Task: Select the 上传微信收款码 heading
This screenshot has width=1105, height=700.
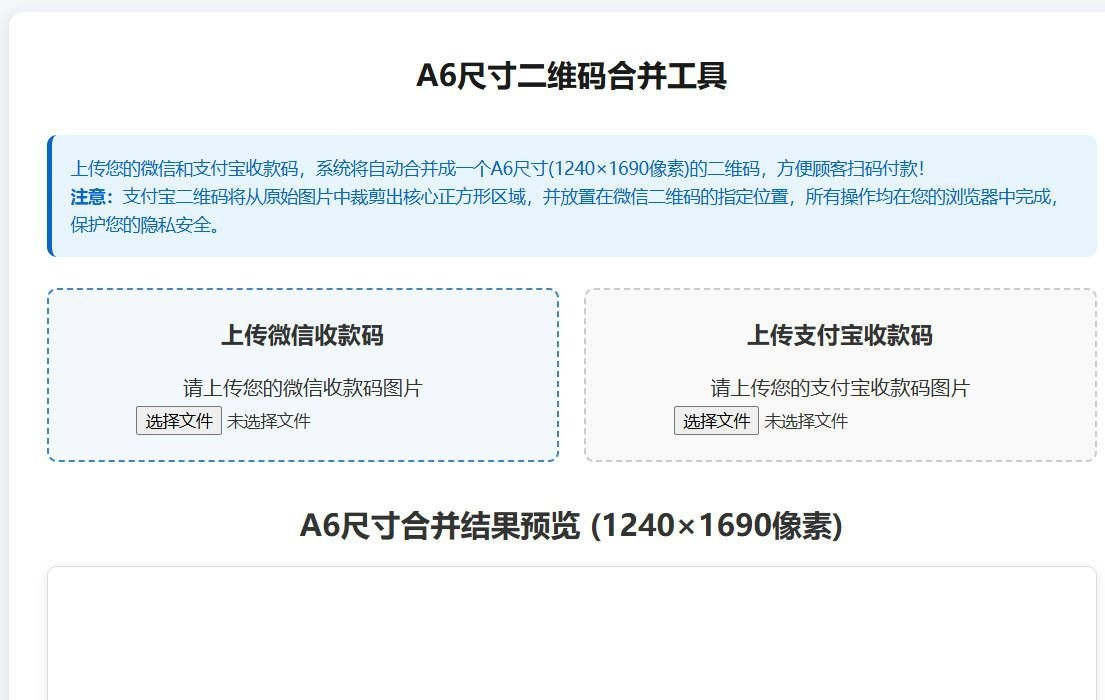Action: (x=302, y=335)
